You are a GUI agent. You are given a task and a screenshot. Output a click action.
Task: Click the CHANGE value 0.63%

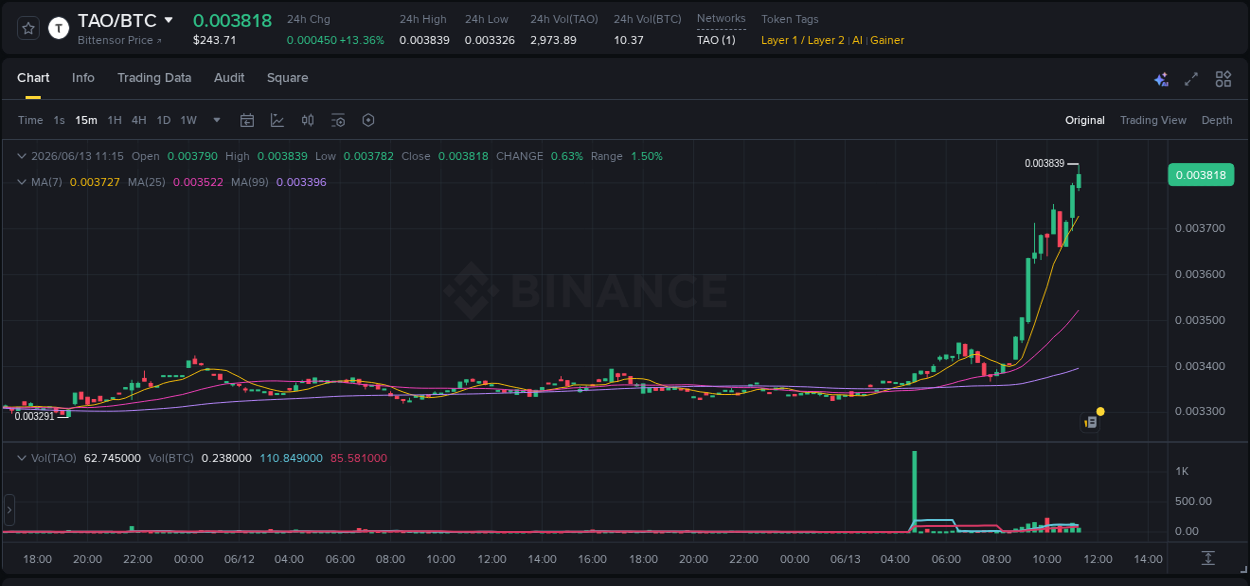tap(567, 156)
